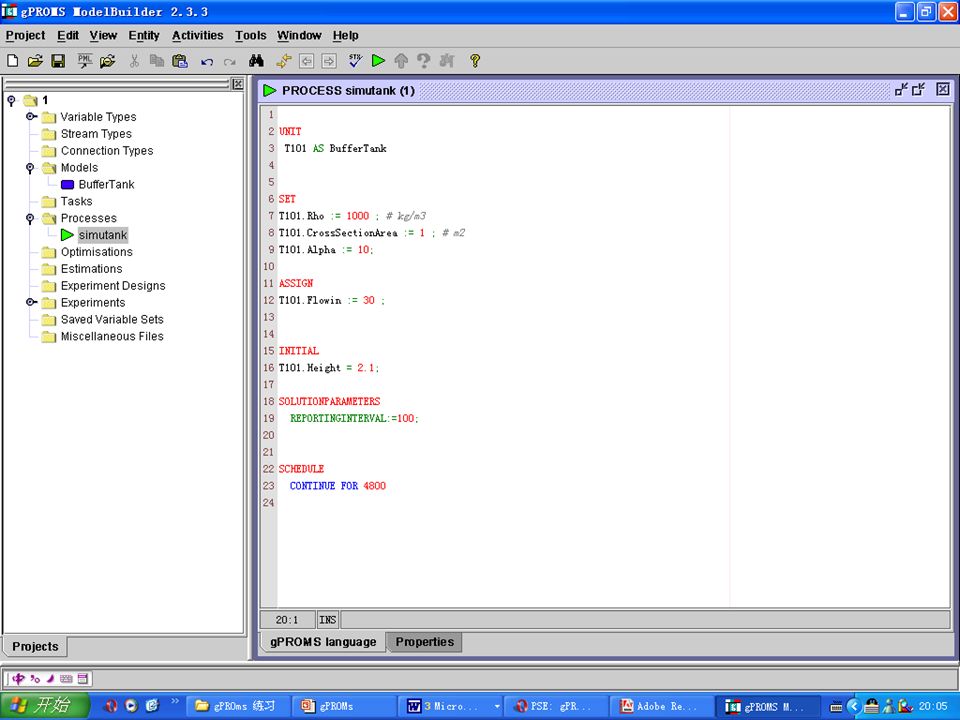Open the View menu

tap(103, 36)
